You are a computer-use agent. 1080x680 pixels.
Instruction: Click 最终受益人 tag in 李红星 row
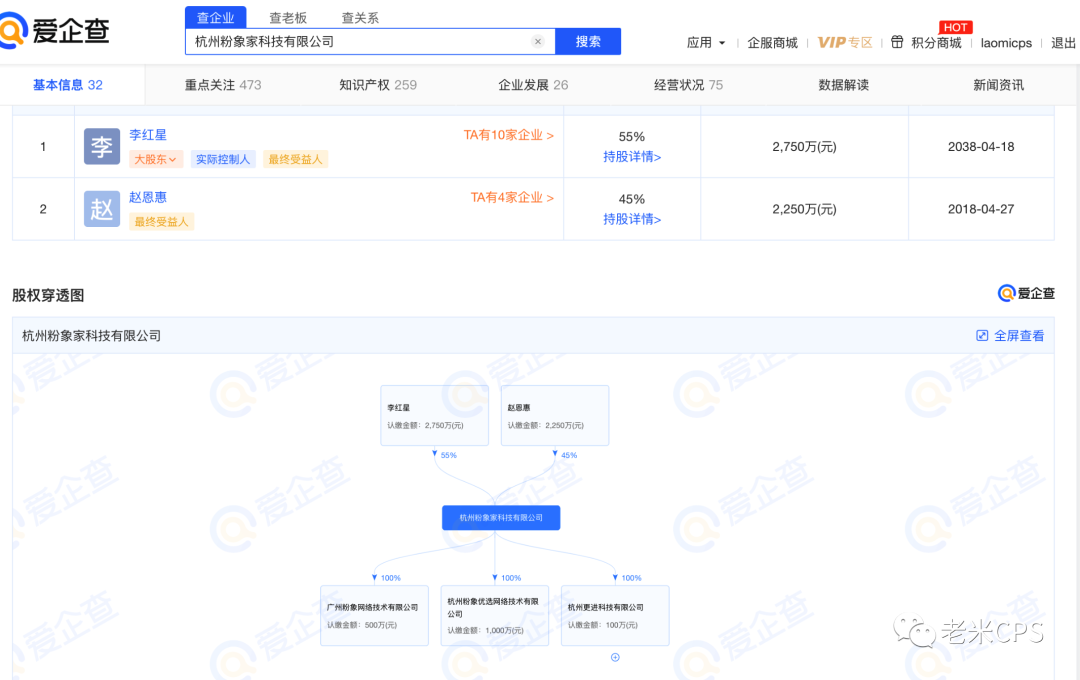295,159
